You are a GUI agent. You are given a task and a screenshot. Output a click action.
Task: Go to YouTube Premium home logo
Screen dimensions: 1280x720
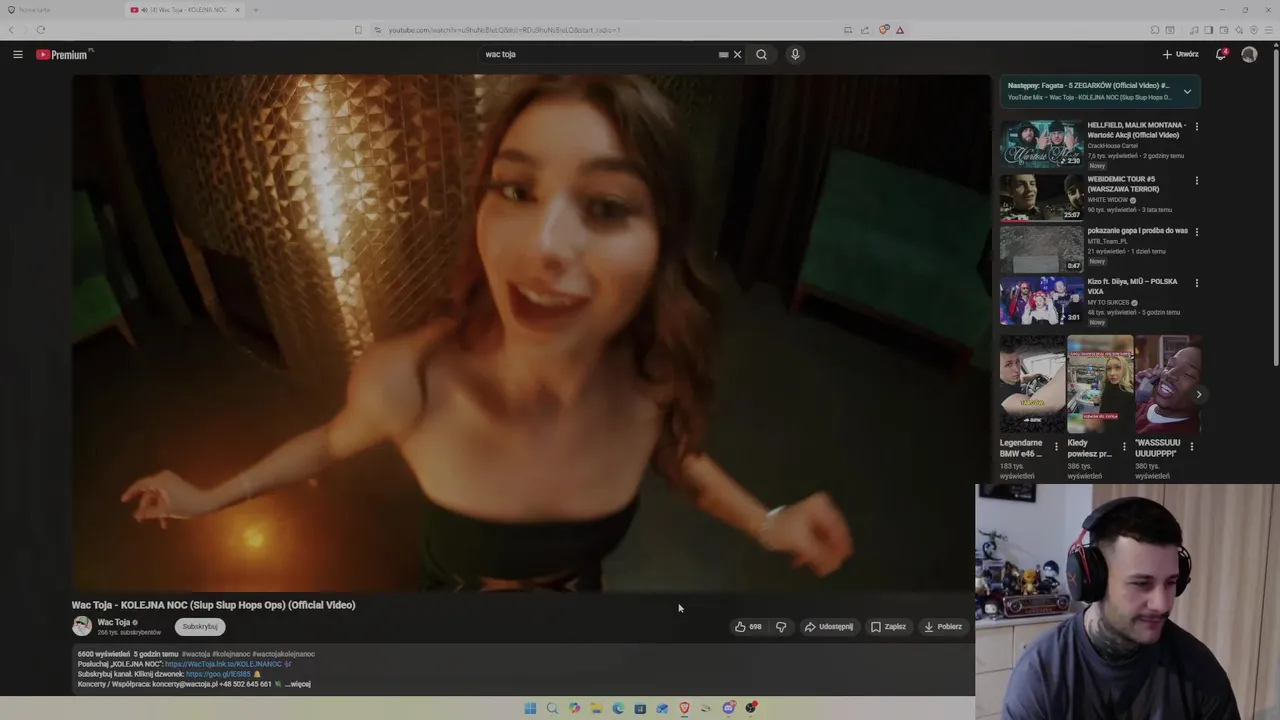(64, 54)
